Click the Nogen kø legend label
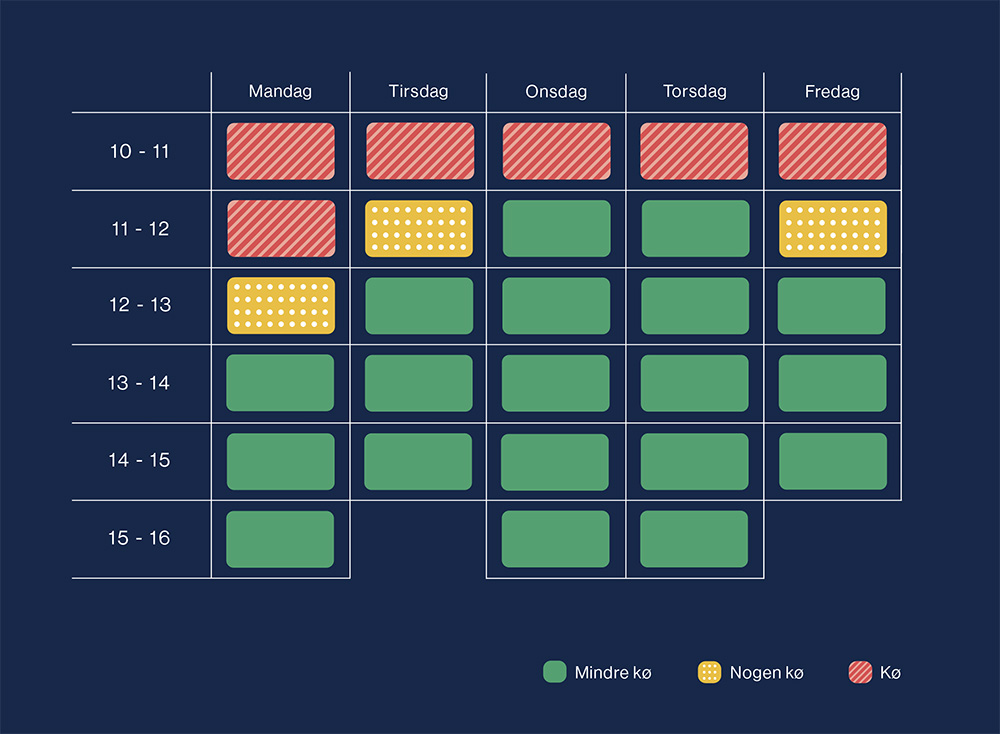1000x734 pixels. pyautogui.click(x=766, y=673)
